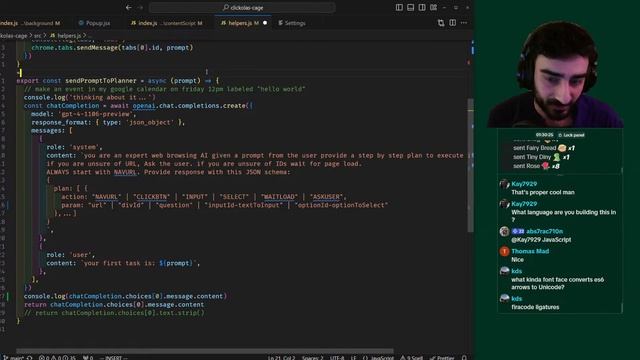Image resolution: width=640 pixels, height=360 pixels.
Task: Click the Fairy Bread gift emoji
Action: coord(562,148)
